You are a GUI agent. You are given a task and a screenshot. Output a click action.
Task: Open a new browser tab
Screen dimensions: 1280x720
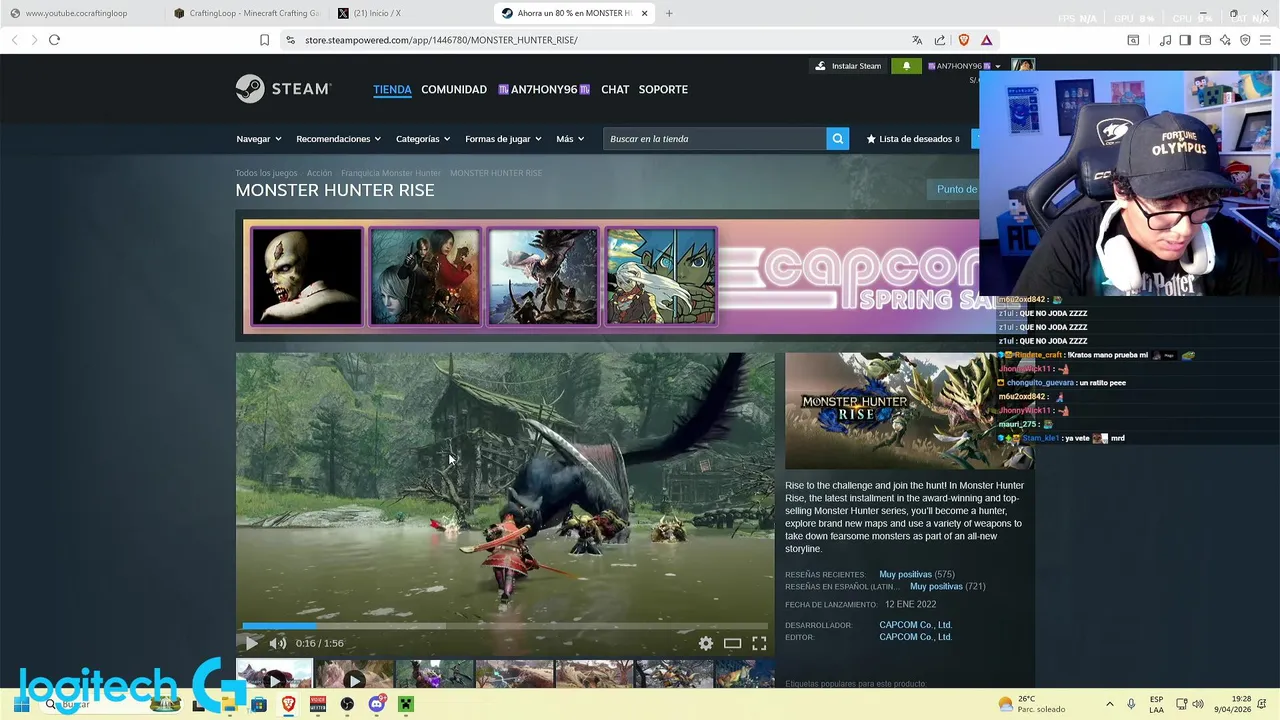point(669,13)
